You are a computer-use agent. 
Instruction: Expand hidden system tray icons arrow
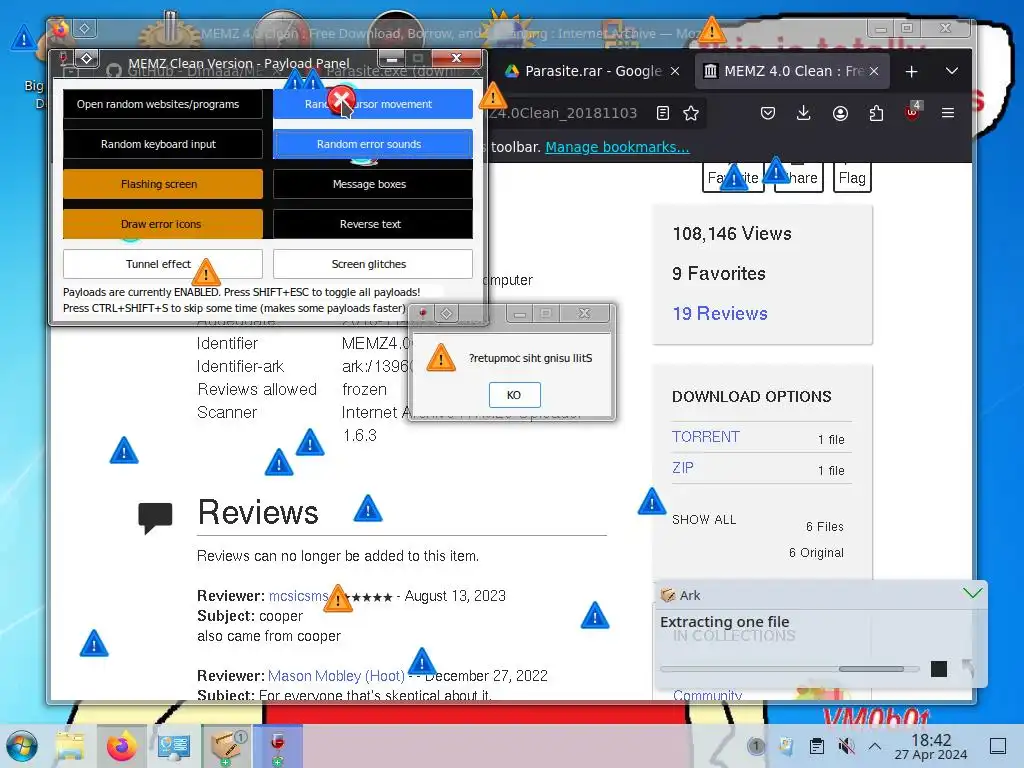[x=875, y=746]
